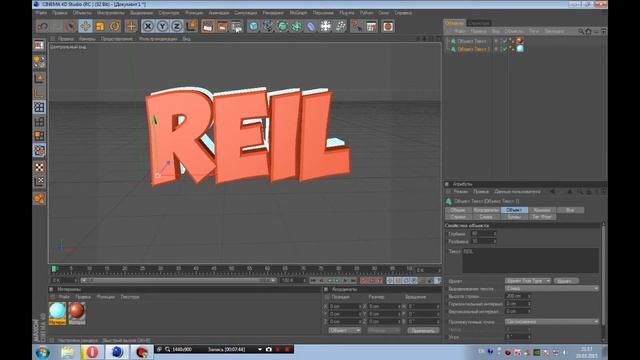Click the horizontal spacing field stepper
640x360 pixels.
click(x=529, y=304)
